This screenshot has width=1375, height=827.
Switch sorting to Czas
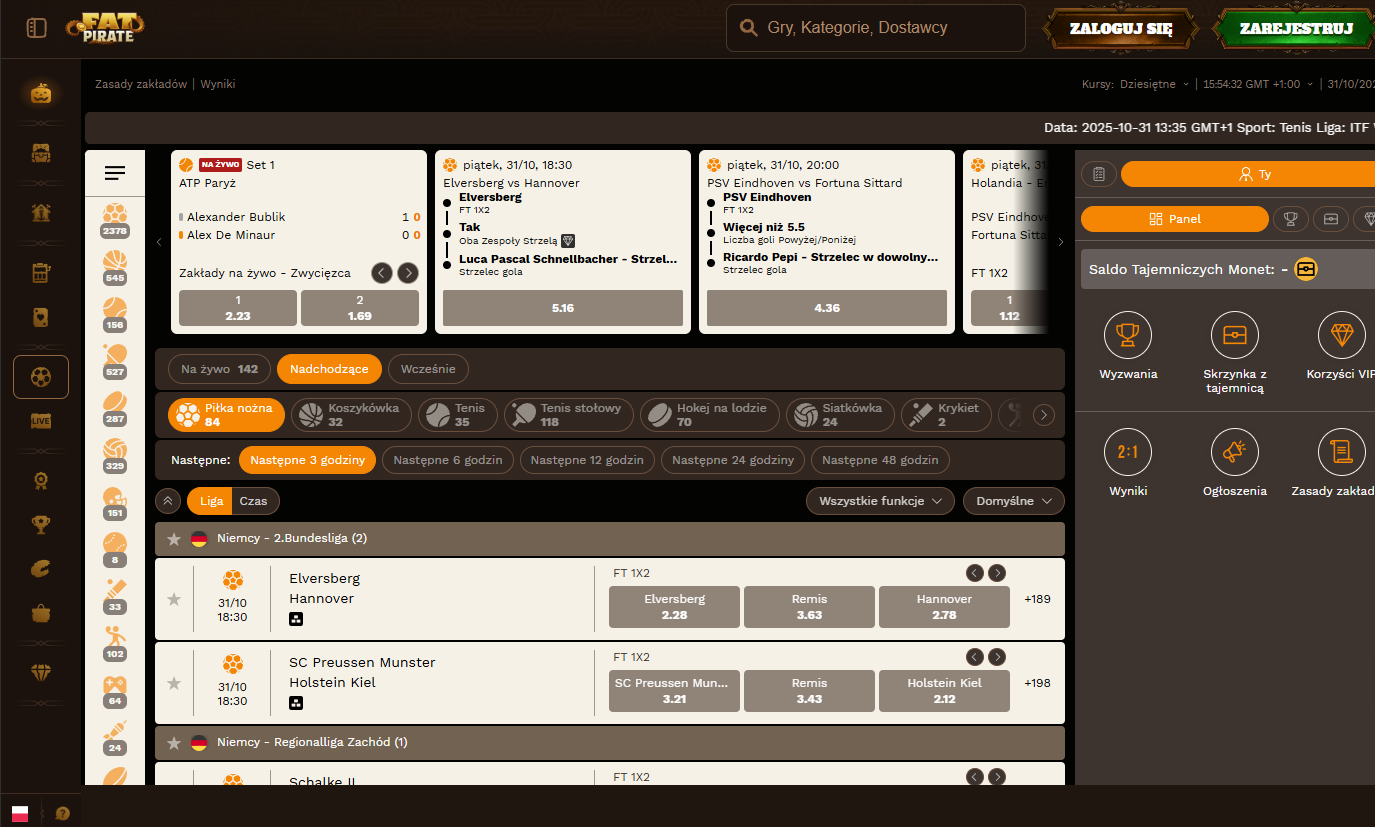point(255,501)
